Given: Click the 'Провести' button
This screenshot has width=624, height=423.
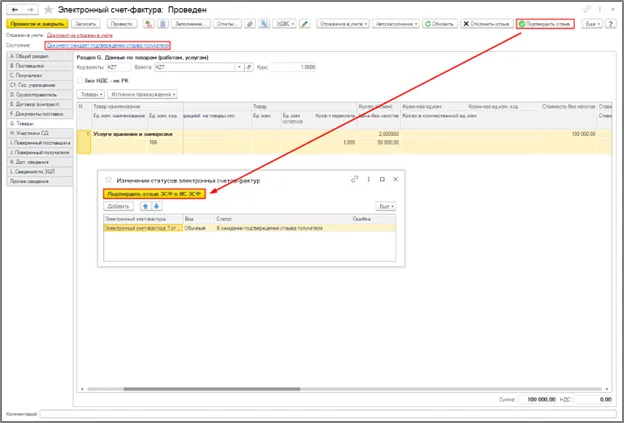Looking at the screenshot, I should tap(122, 24).
